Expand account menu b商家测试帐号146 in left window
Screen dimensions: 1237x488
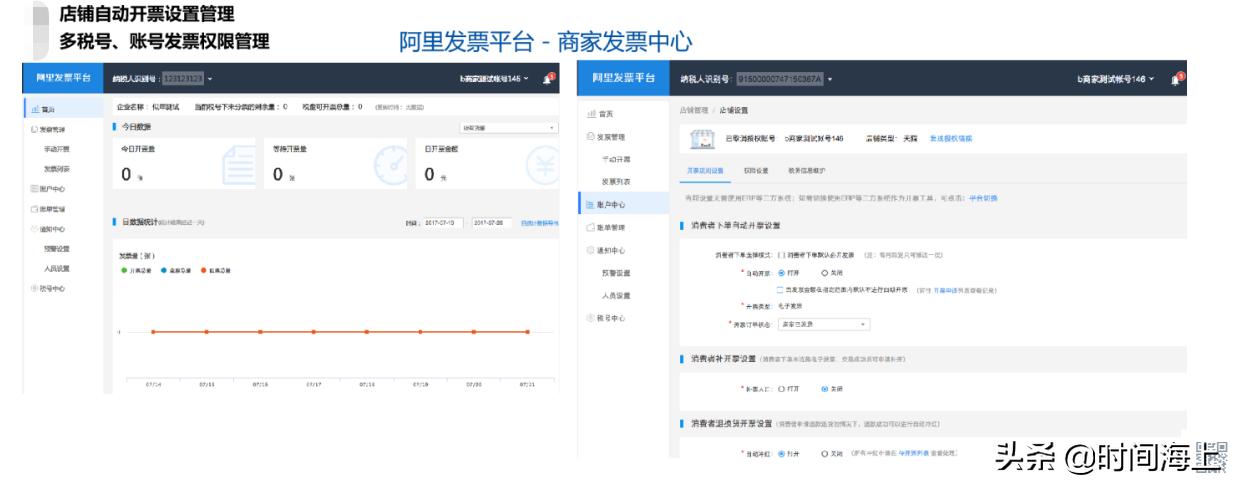[494, 78]
